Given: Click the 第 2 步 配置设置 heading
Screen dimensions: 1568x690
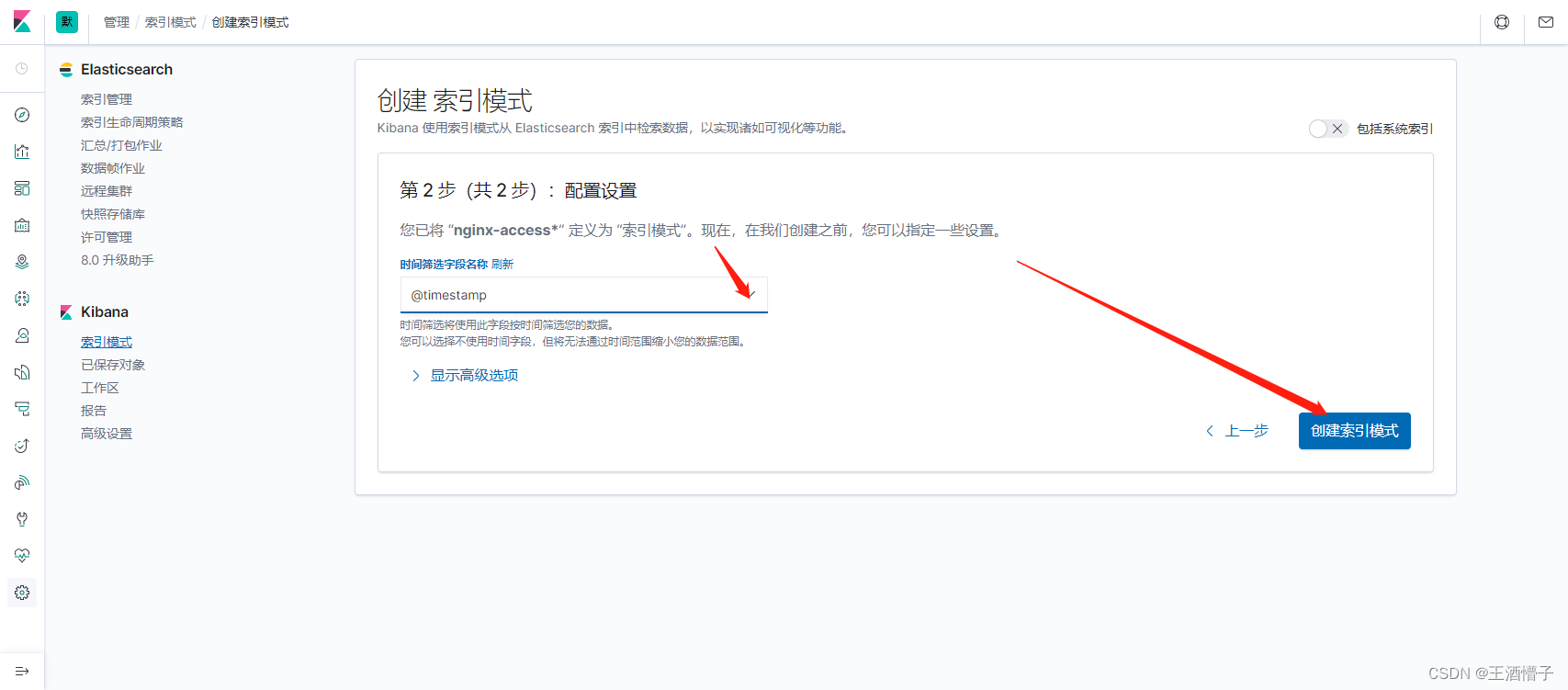Looking at the screenshot, I should coord(518,190).
